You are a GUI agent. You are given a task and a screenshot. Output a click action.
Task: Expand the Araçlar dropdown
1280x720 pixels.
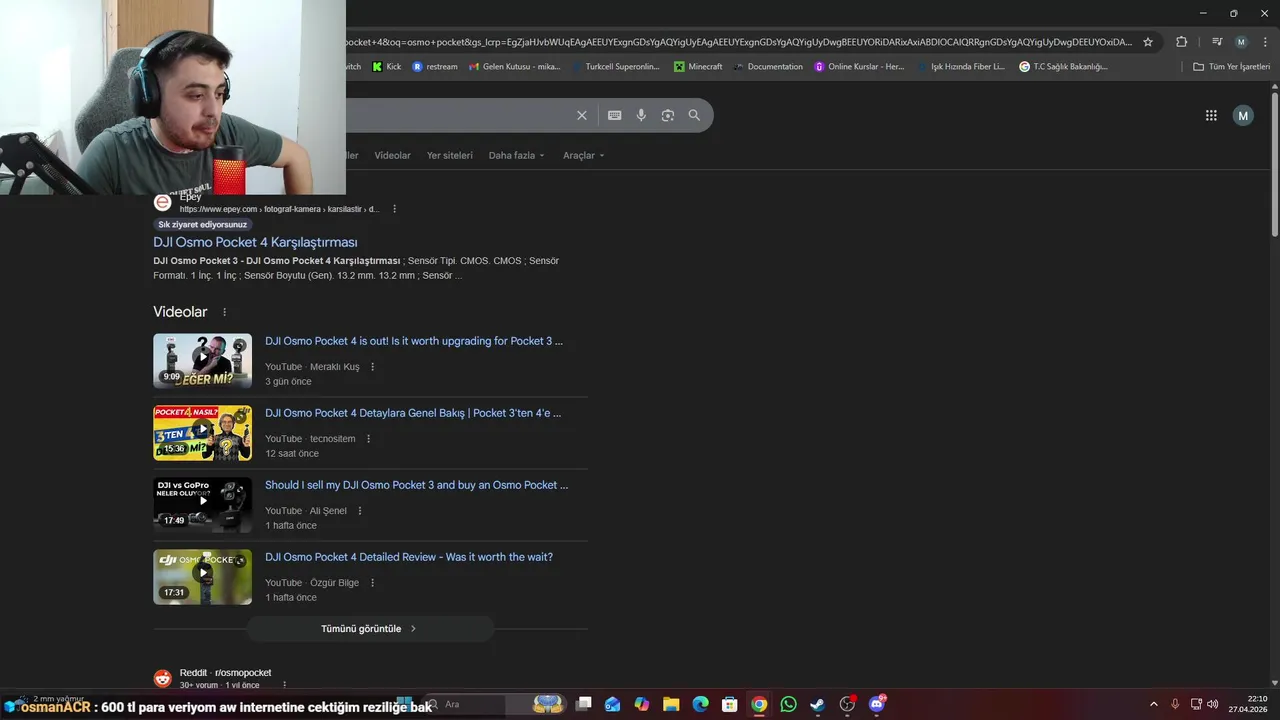coord(583,156)
